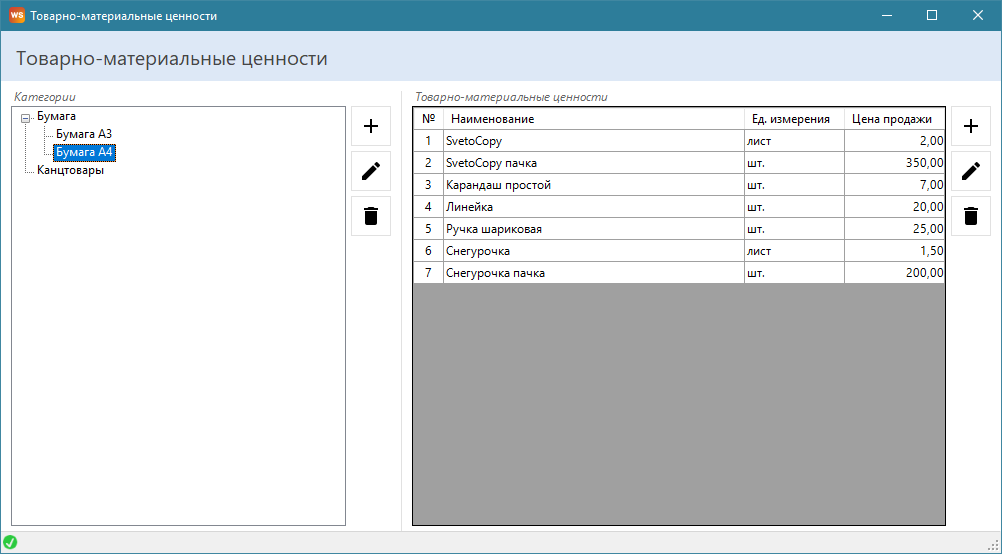
Task: Delete the inventory item with trash icon
Action: tap(970, 216)
